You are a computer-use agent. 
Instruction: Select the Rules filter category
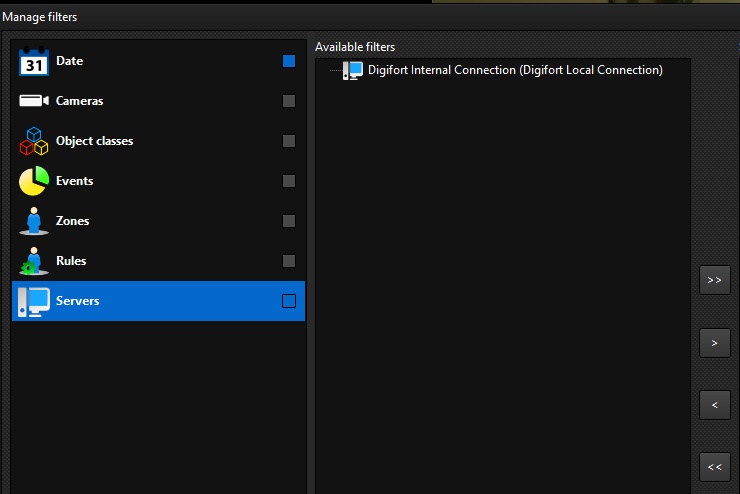[158, 261]
